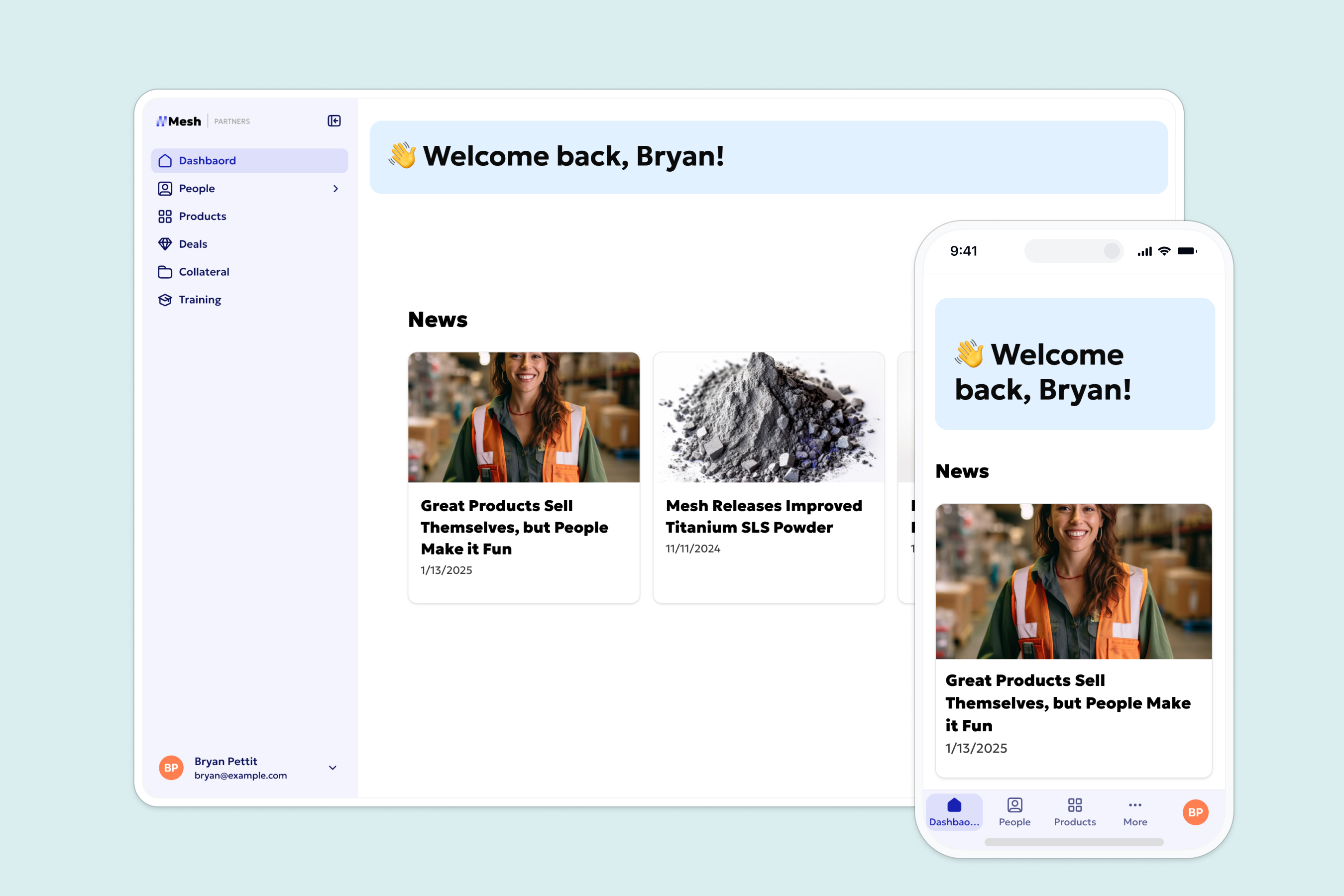This screenshot has height=896, width=1344.
Task: Open Deals via the diamond icon
Action: [165, 244]
